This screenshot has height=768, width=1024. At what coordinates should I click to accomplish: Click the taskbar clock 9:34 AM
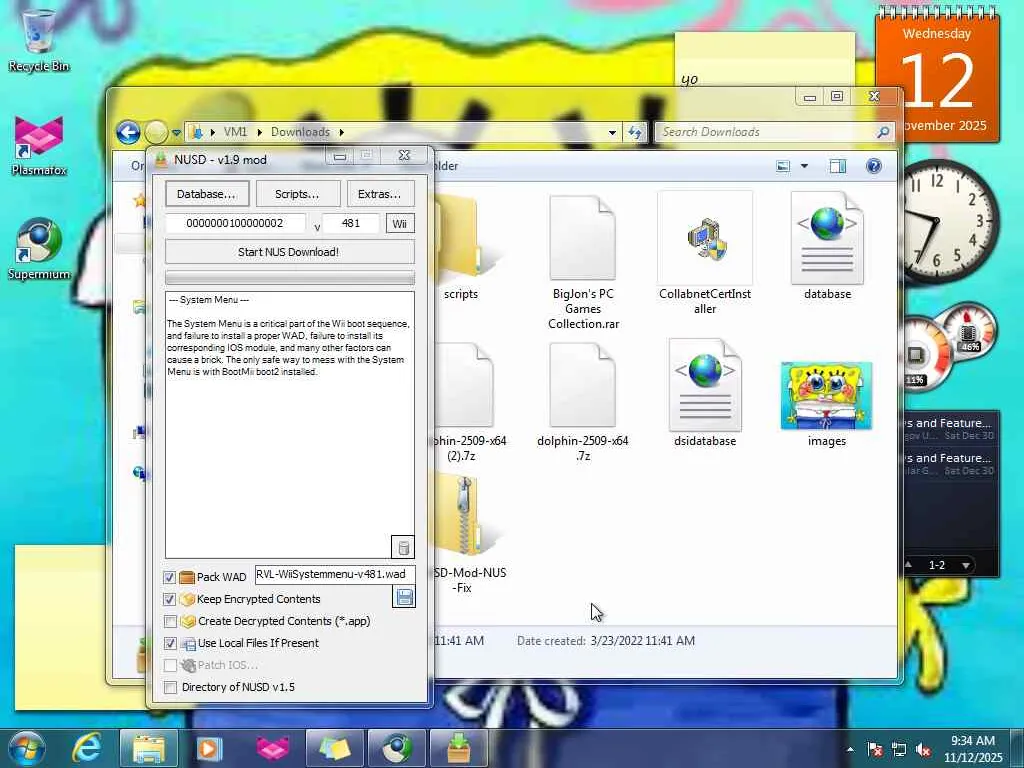[973, 748]
